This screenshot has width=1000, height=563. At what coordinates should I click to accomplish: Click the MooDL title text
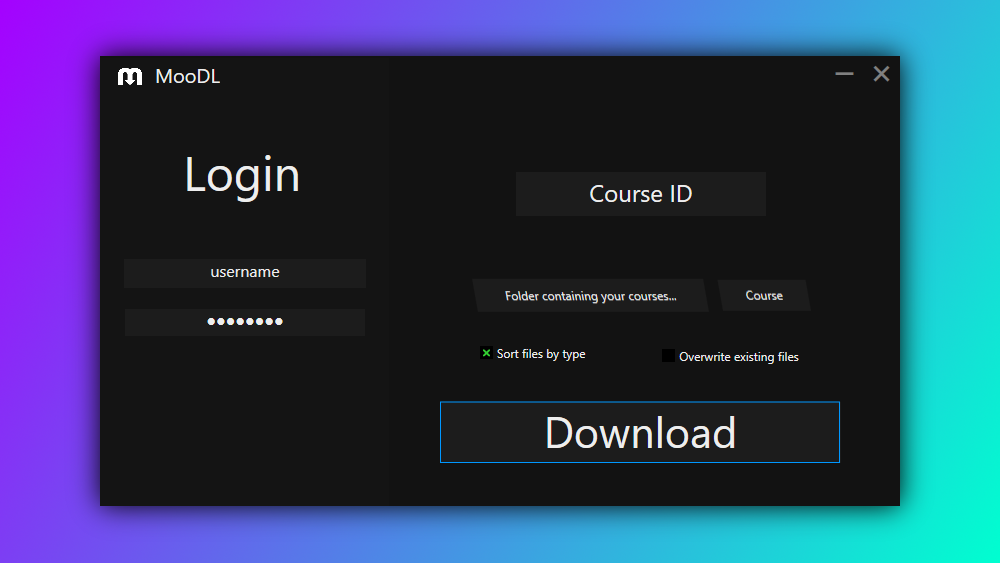point(188,77)
